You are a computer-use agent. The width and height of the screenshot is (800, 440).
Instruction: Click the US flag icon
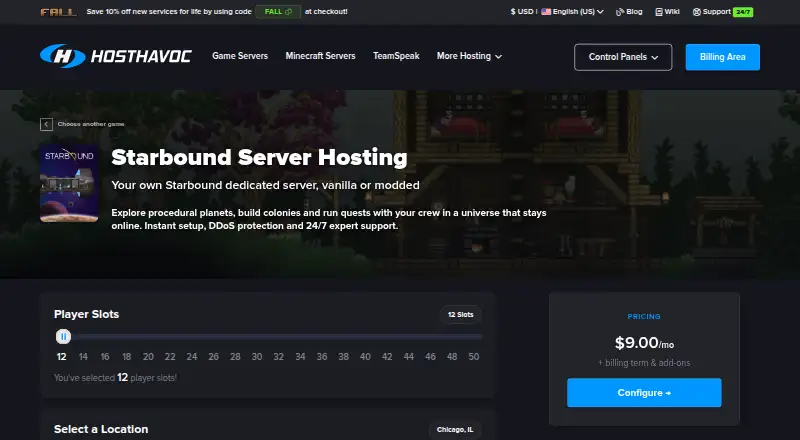pos(546,11)
